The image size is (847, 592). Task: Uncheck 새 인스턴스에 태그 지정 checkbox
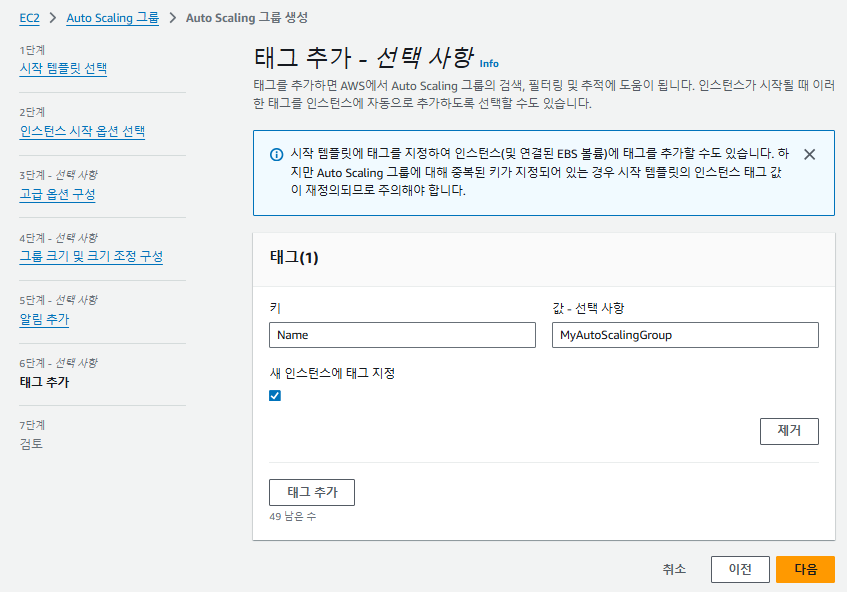tap(275, 395)
